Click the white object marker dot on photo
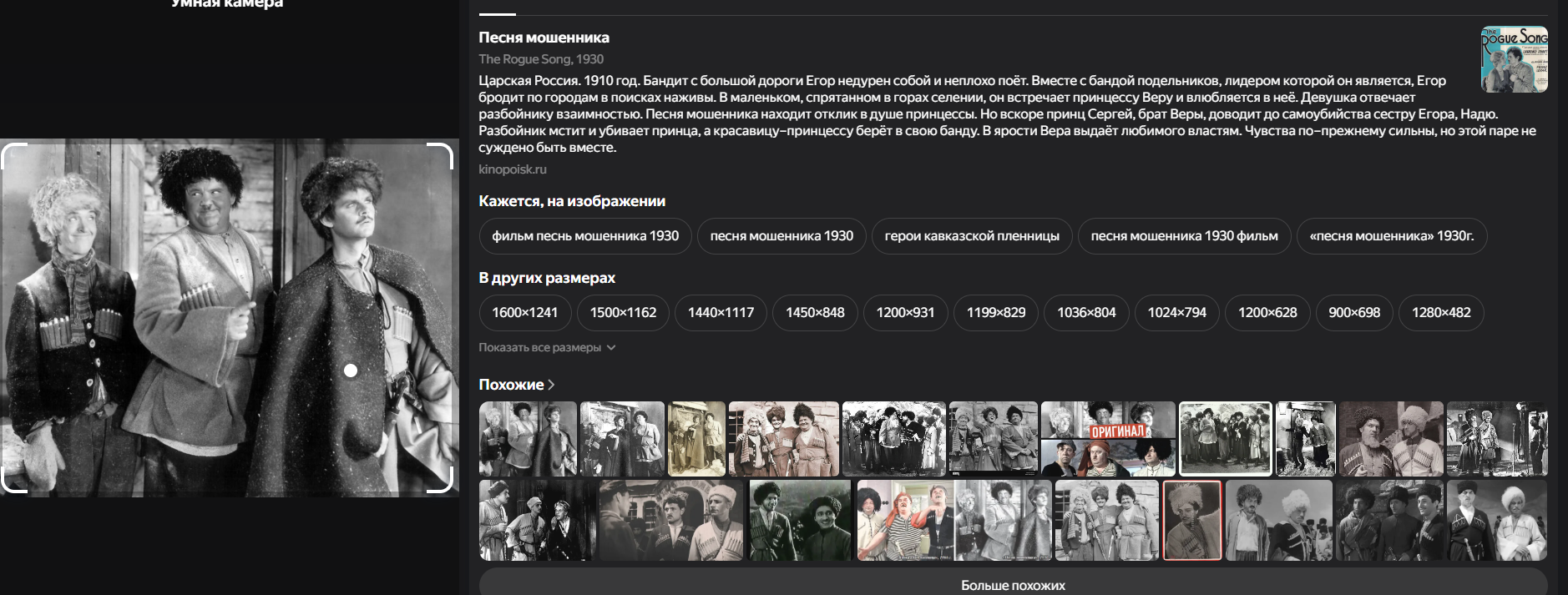The height and width of the screenshot is (595, 1568). click(351, 371)
